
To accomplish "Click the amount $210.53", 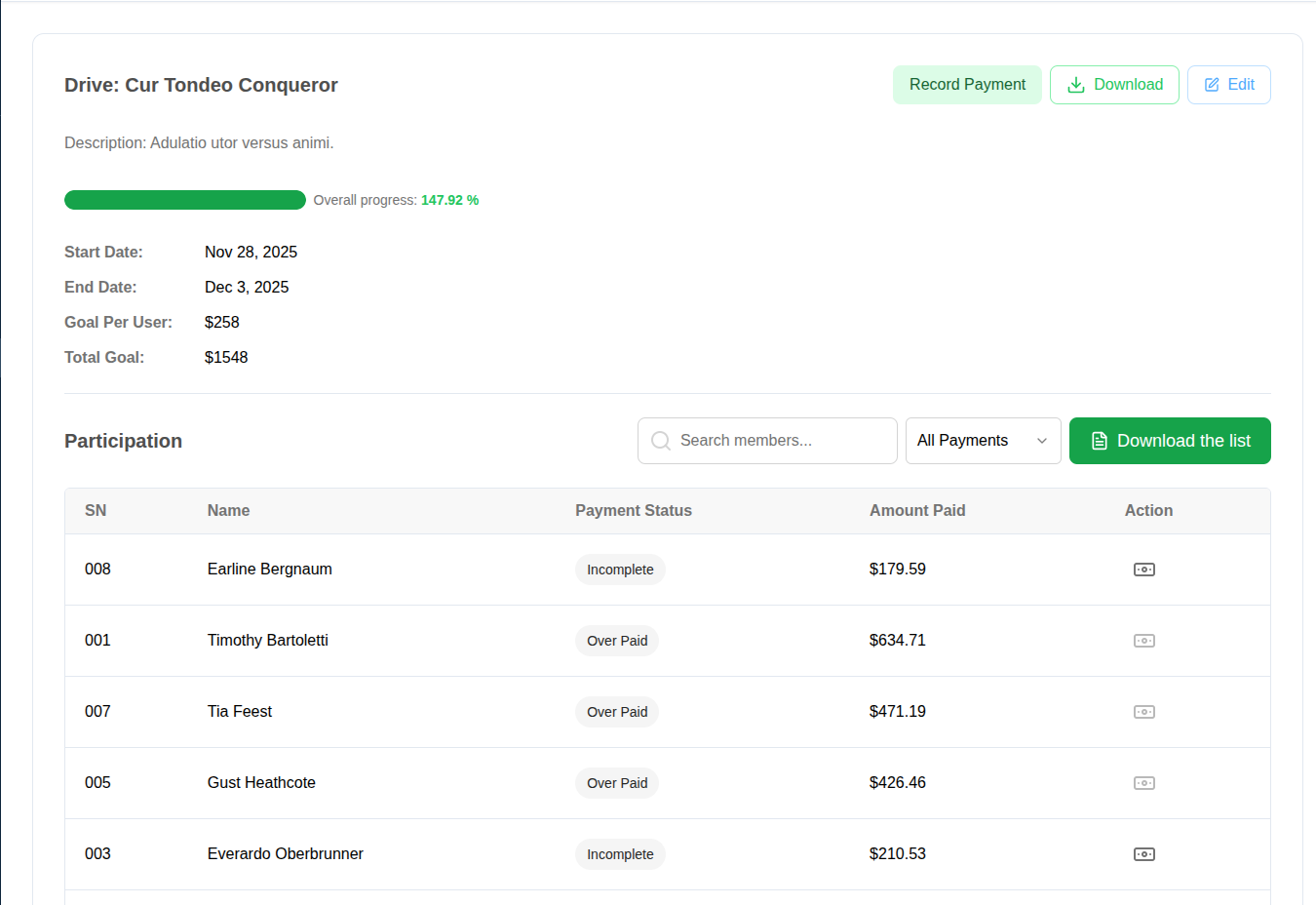I will [x=898, y=854].
